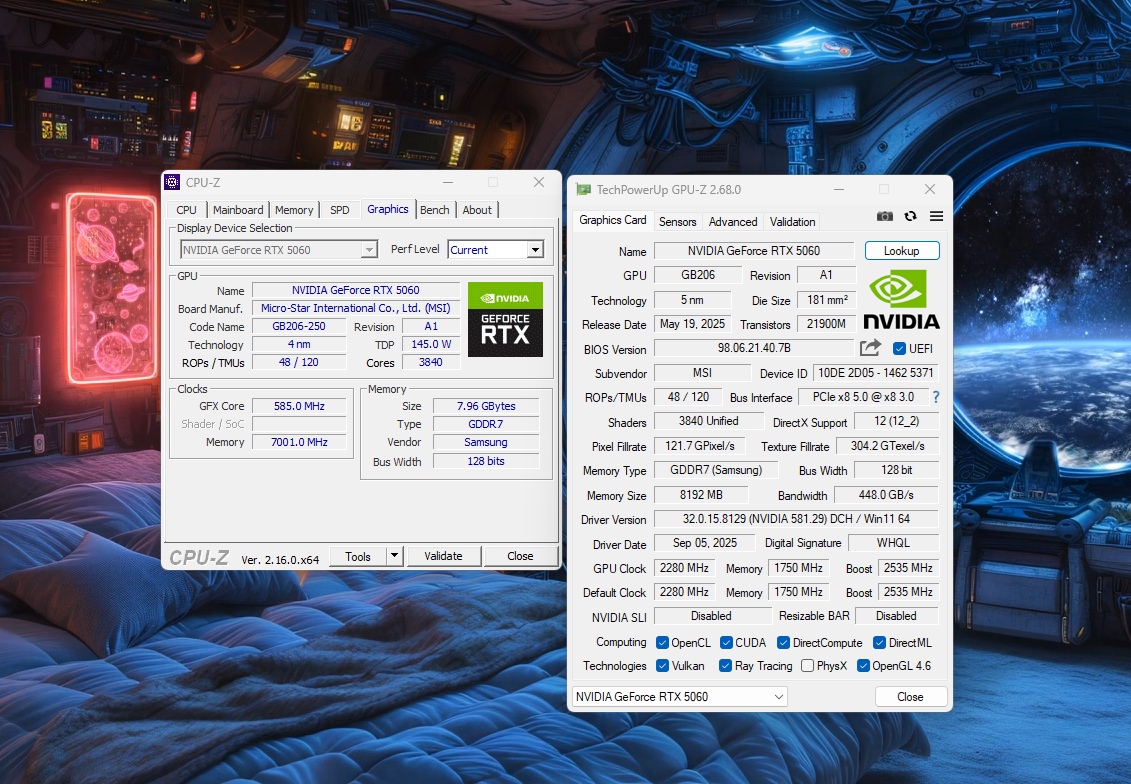The width and height of the screenshot is (1131, 784).
Task: Expand the Tools dropdown arrow
Action: pos(394,556)
